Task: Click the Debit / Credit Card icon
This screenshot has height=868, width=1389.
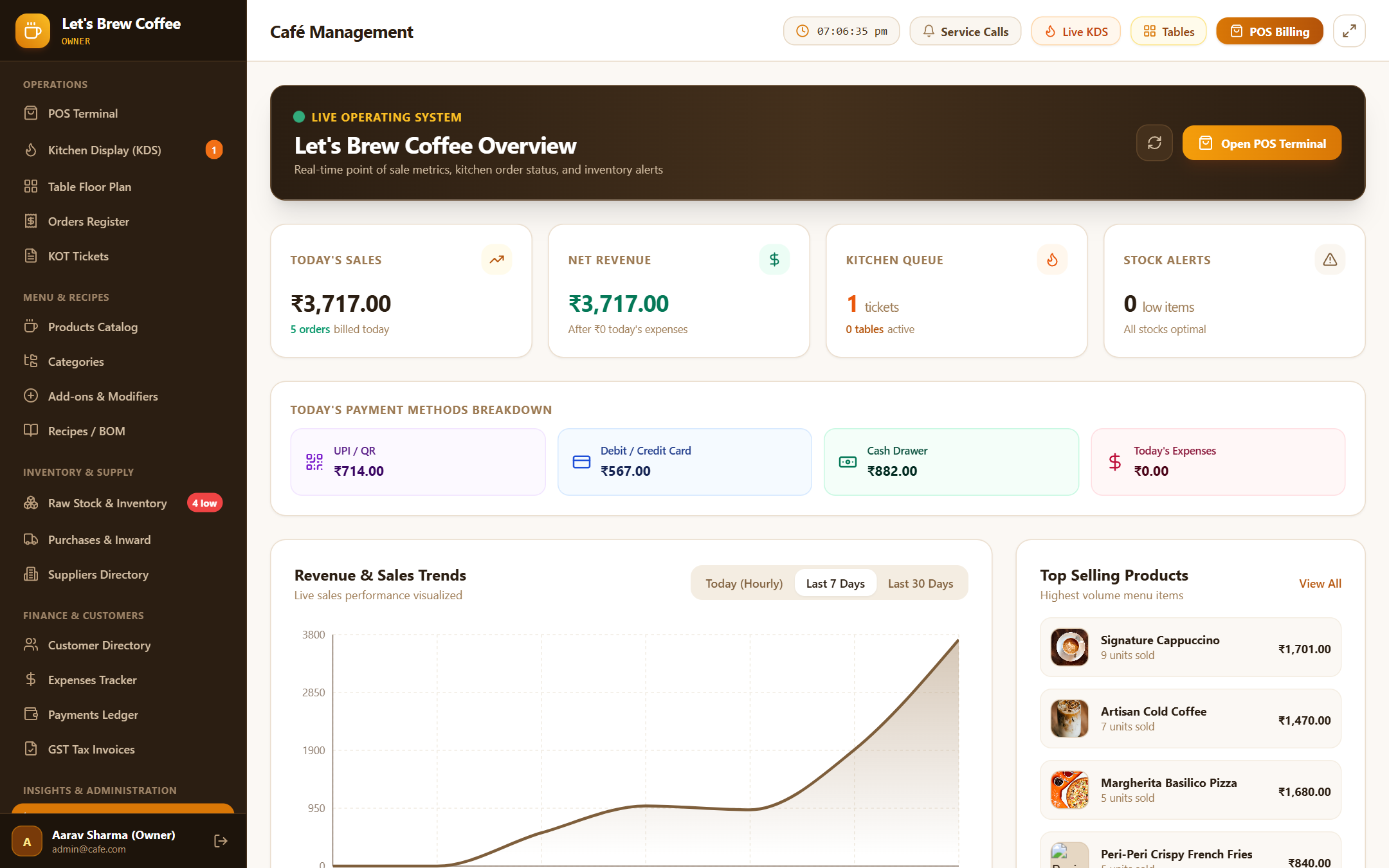Action: (x=581, y=462)
